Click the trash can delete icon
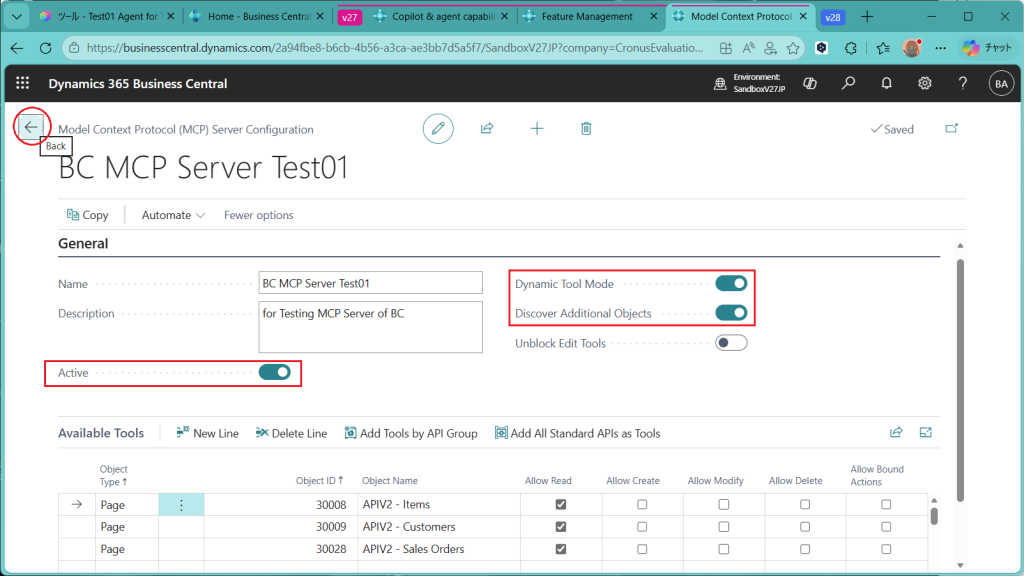The height and width of the screenshot is (576, 1024). click(586, 129)
